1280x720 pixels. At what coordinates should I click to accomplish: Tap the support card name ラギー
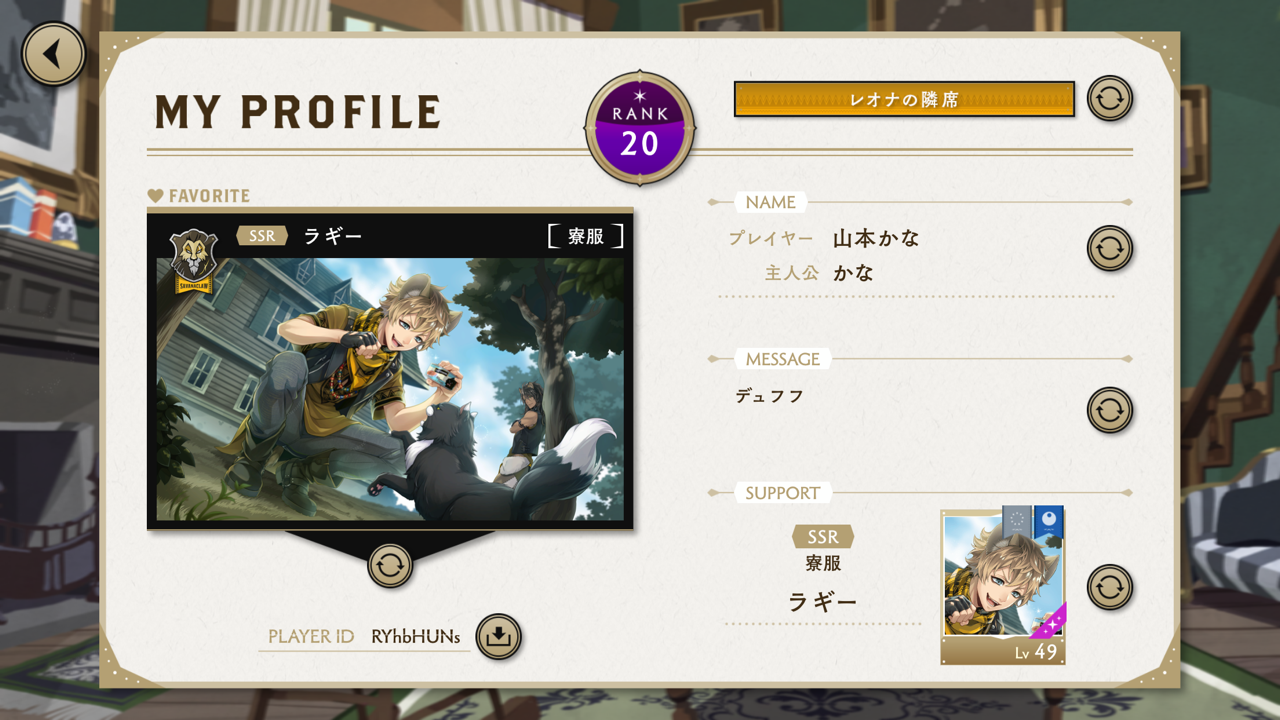coord(823,602)
